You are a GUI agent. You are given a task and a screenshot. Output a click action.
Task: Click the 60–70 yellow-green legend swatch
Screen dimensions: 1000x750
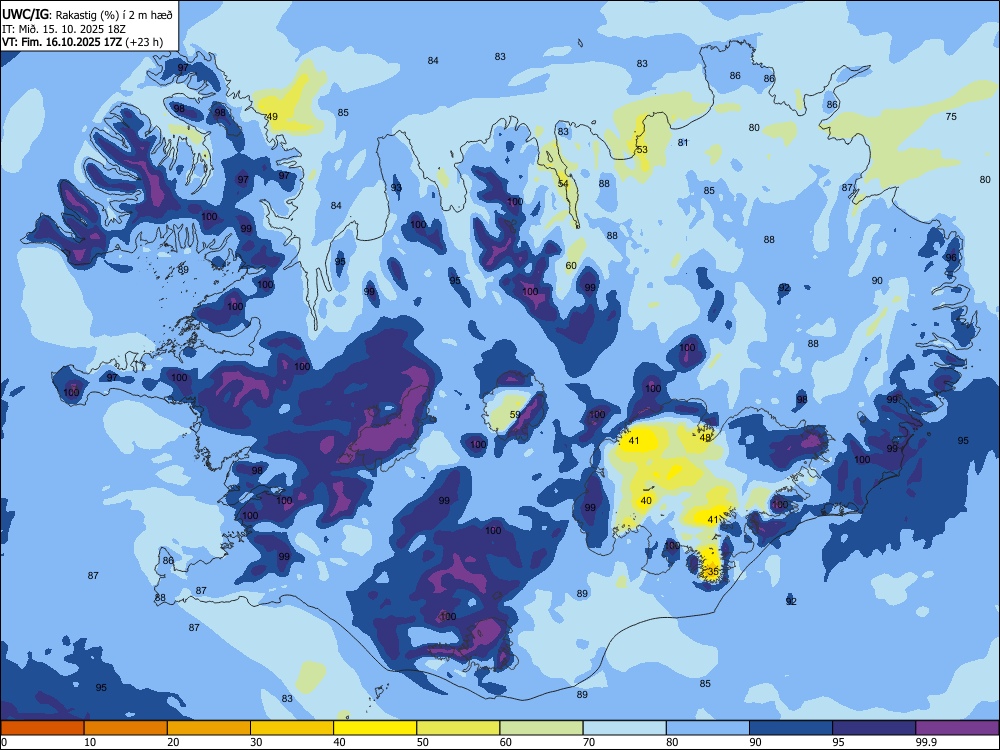pos(541,728)
